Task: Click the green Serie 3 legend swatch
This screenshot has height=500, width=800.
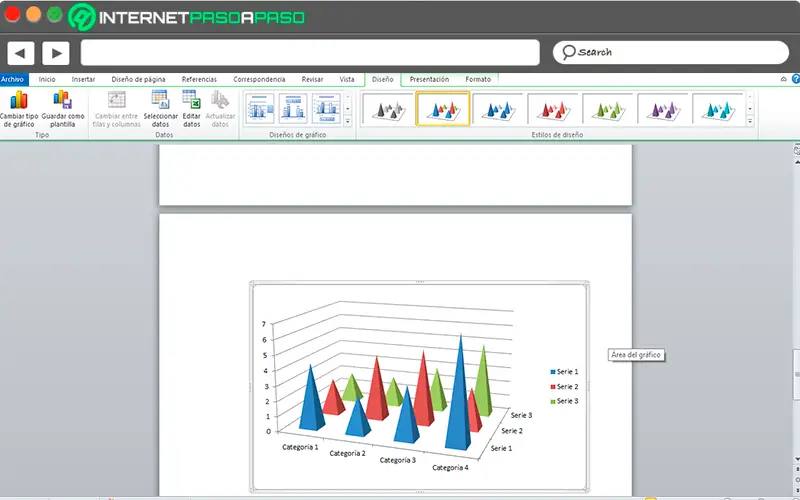Action: point(553,402)
